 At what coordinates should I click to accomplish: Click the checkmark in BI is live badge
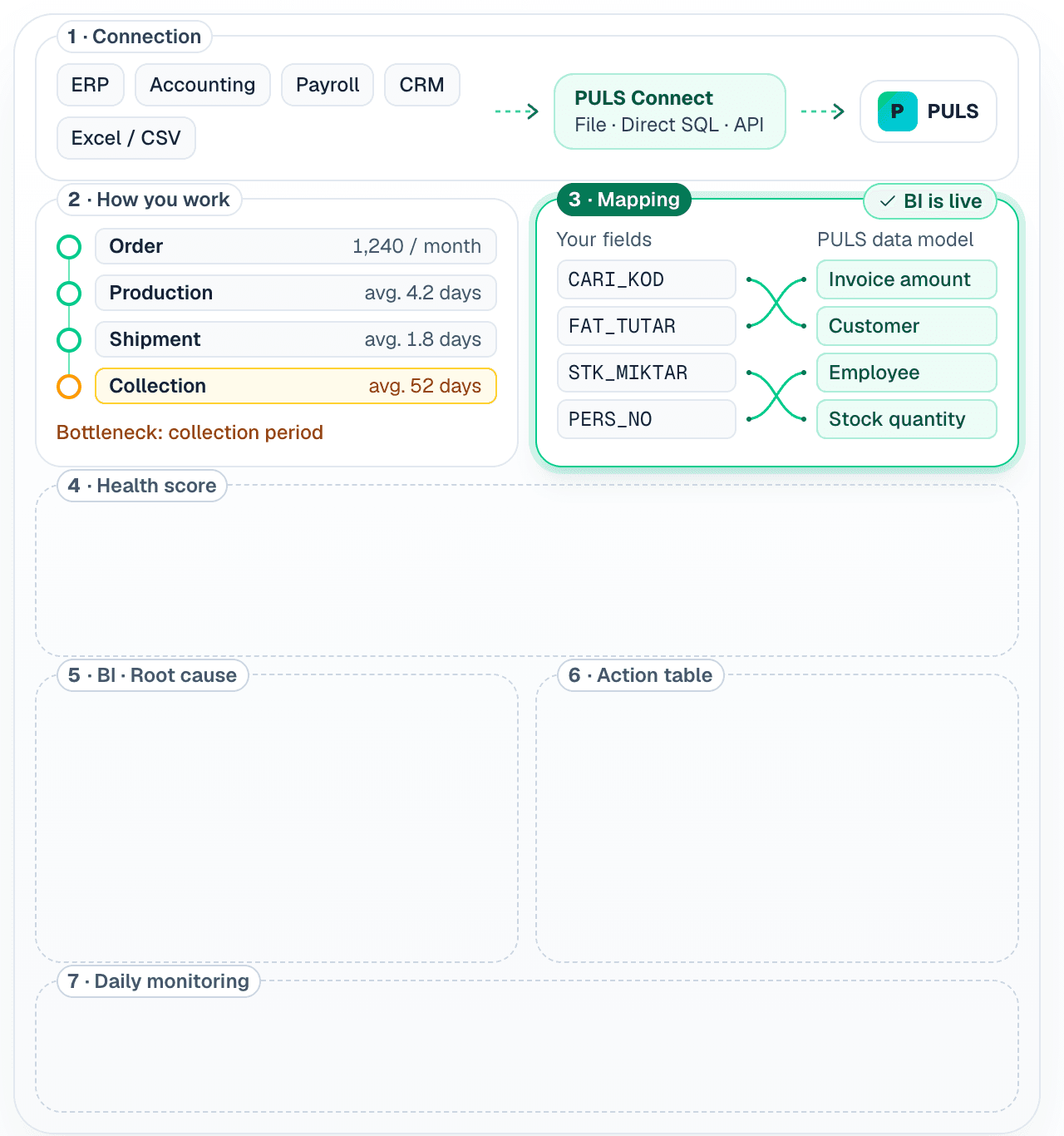[x=887, y=201]
